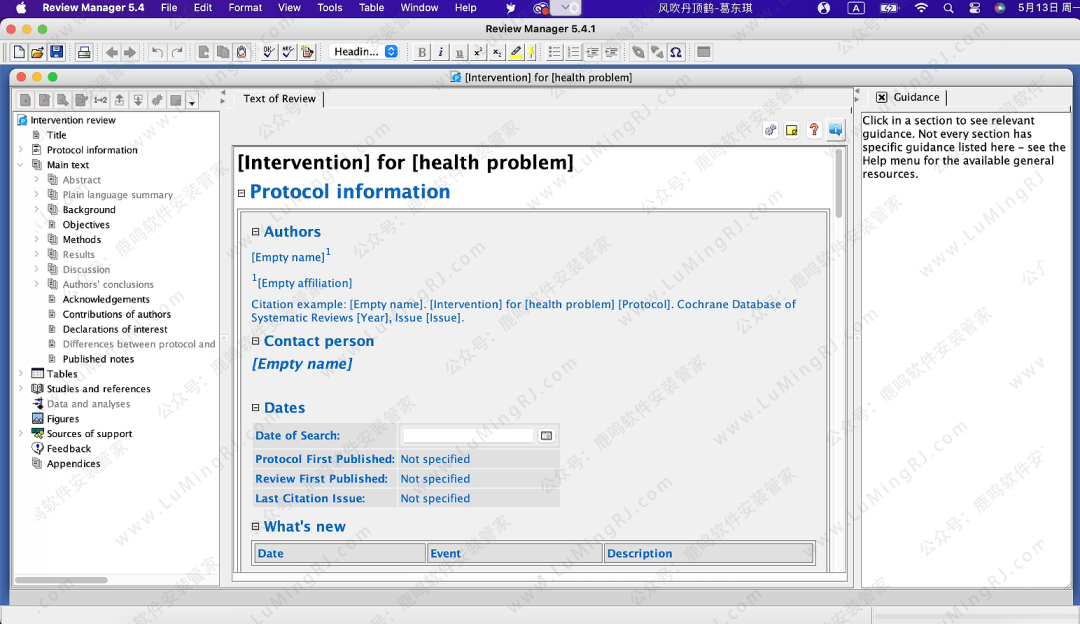The width and height of the screenshot is (1080, 624).
Task: Click the red question mark help icon
Action: click(x=814, y=130)
